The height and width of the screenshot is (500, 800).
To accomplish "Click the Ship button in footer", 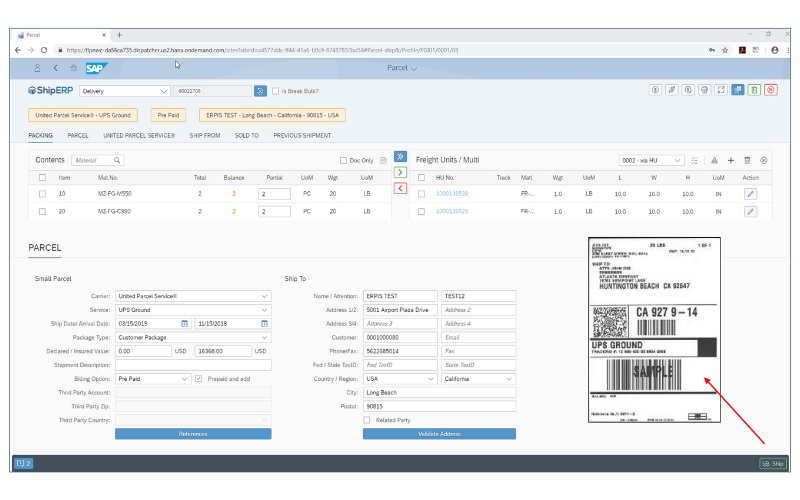I will pos(773,463).
